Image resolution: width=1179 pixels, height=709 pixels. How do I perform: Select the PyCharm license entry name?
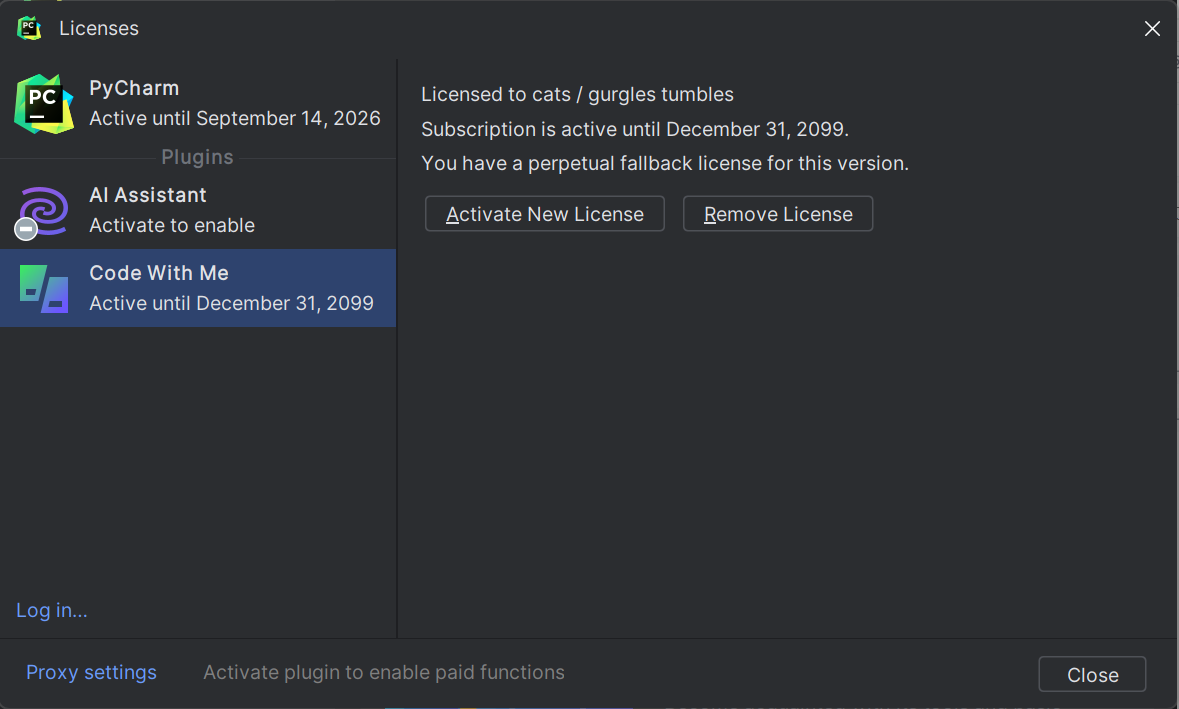coord(134,88)
